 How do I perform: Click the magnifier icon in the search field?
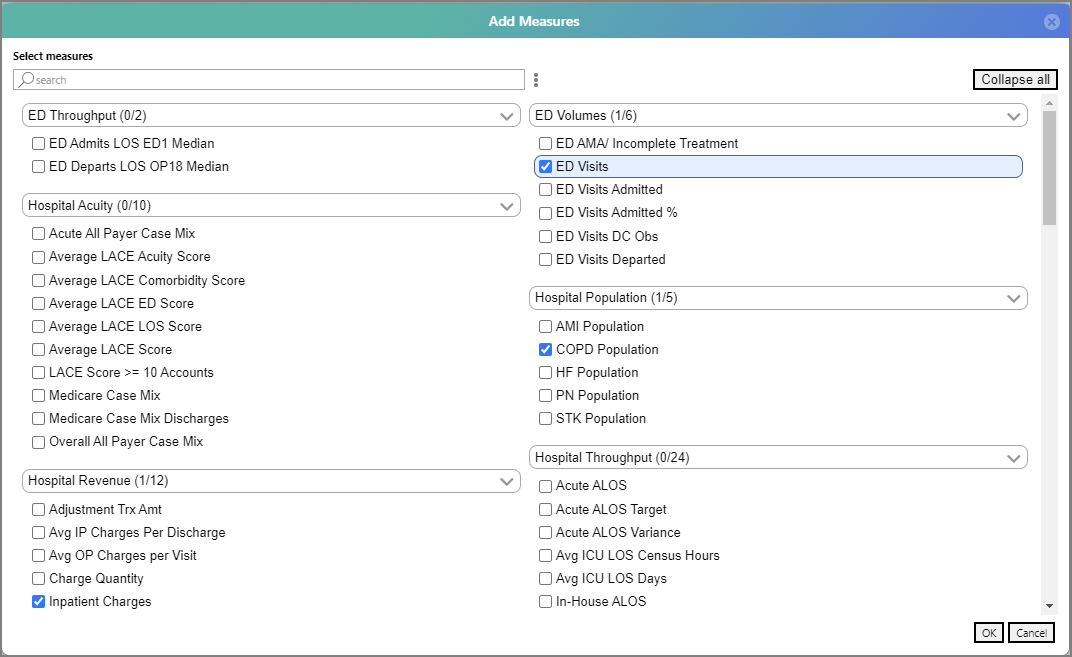tap(26, 79)
